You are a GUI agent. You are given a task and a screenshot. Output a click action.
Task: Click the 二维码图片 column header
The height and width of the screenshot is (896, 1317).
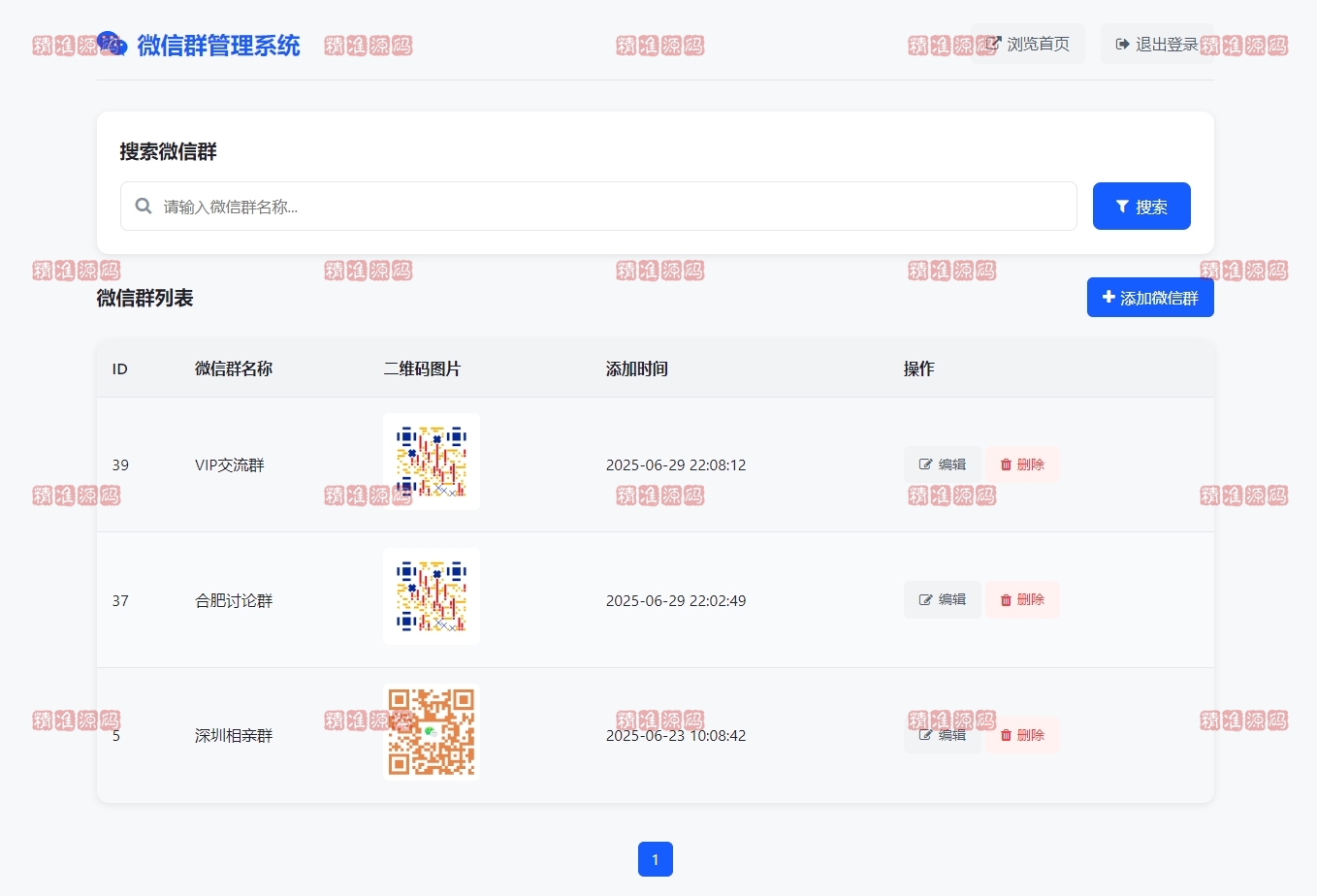pyautogui.click(x=422, y=368)
